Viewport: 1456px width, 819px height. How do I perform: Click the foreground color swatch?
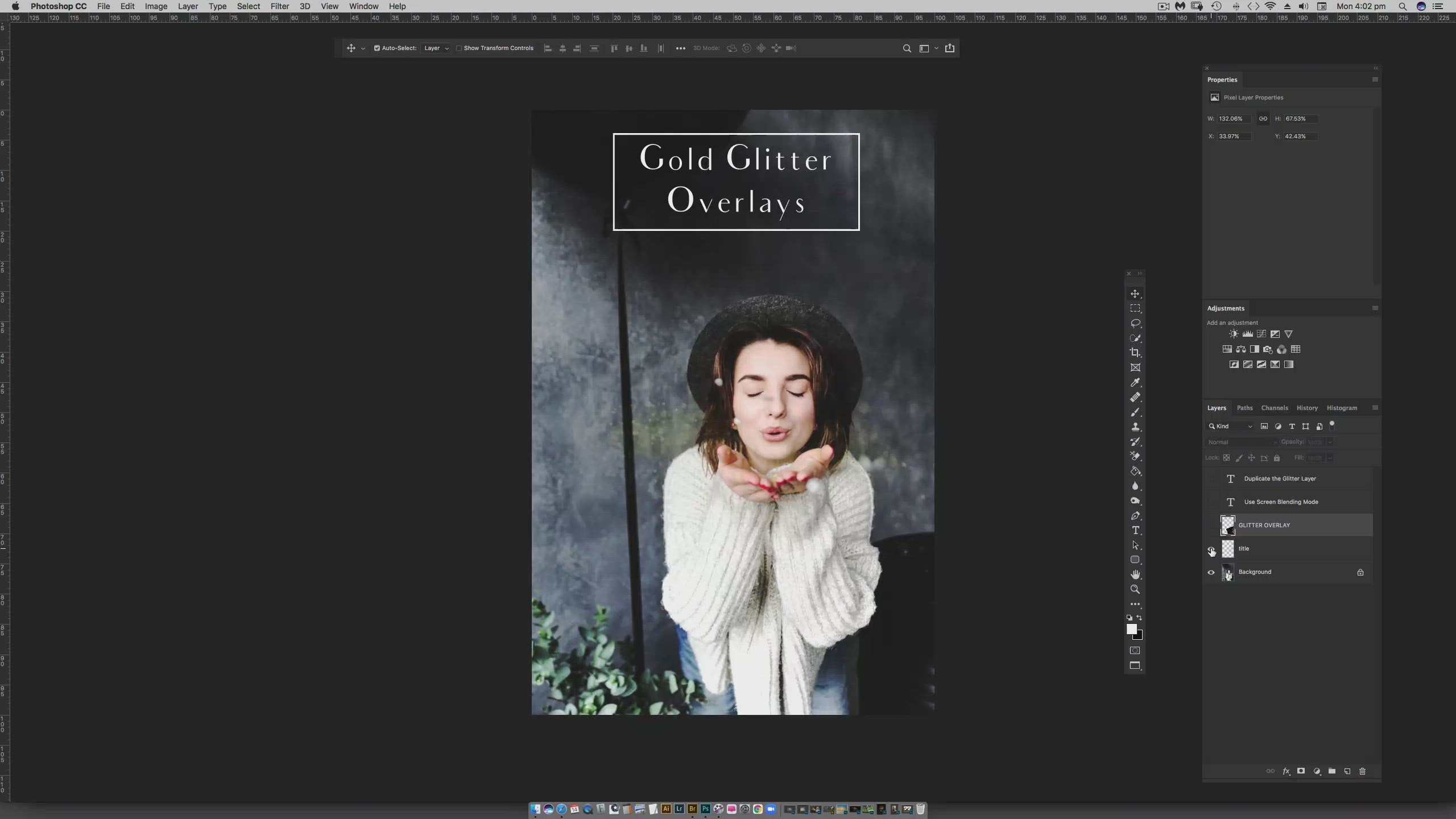click(x=1131, y=629)
